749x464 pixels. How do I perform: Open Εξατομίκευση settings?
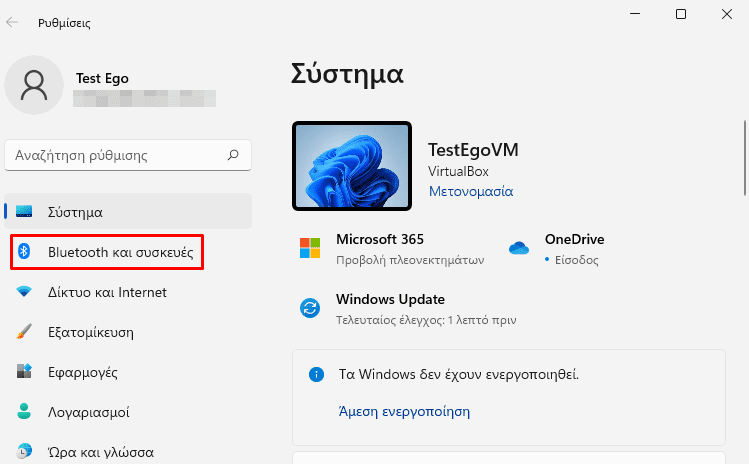tap(128, 332)
